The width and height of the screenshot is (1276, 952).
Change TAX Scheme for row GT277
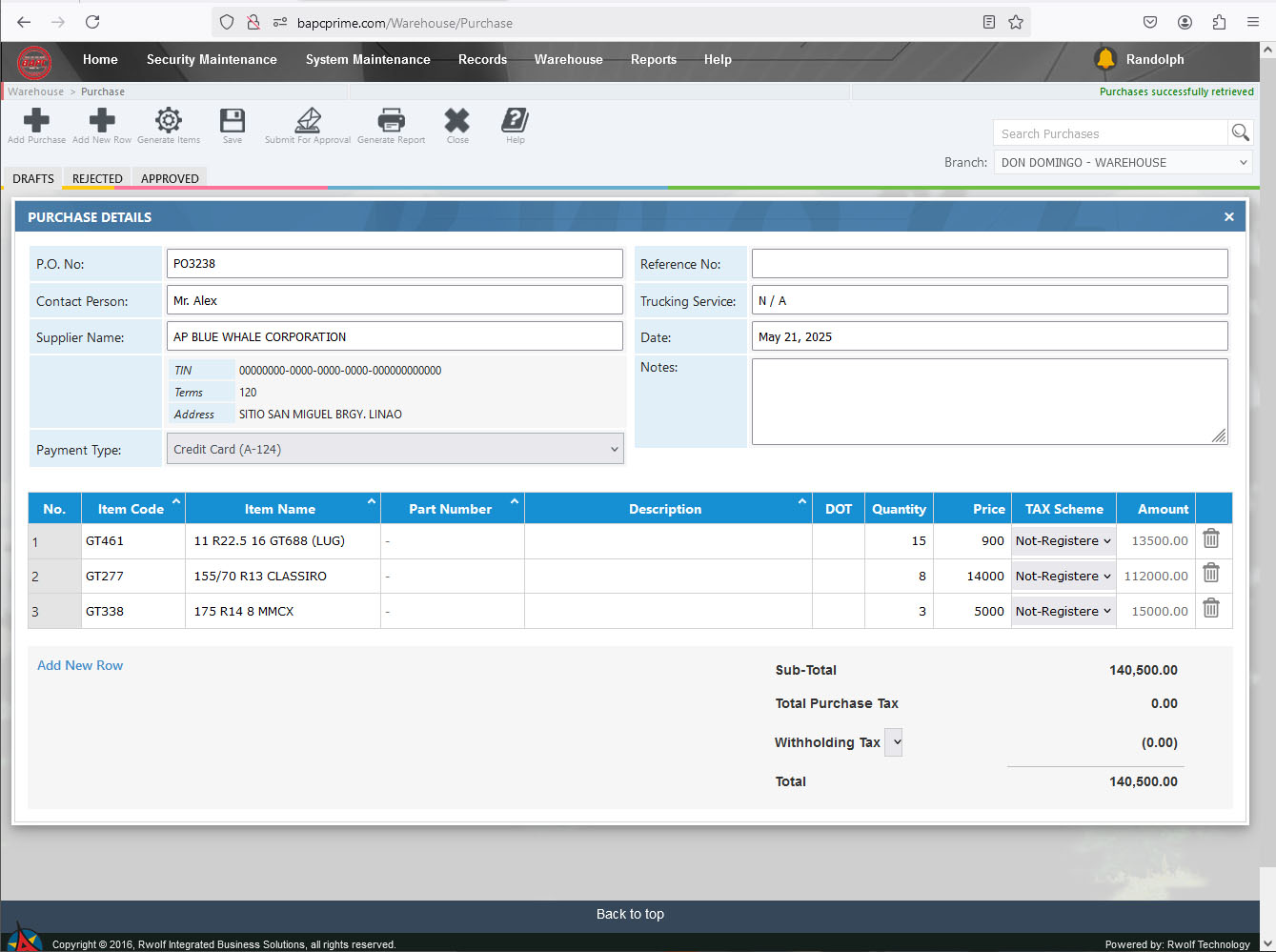coord(1063,576)
